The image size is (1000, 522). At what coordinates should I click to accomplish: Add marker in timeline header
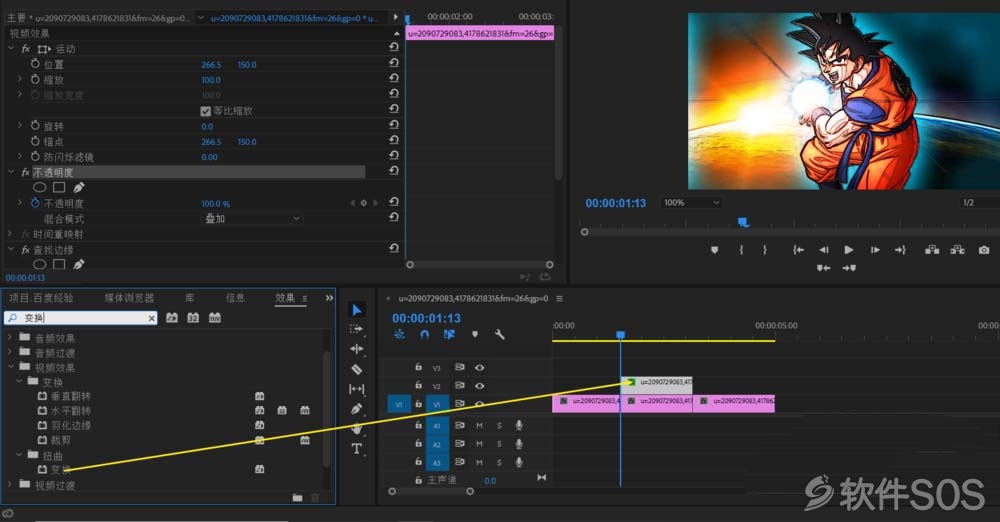click(x=474, y=334)
